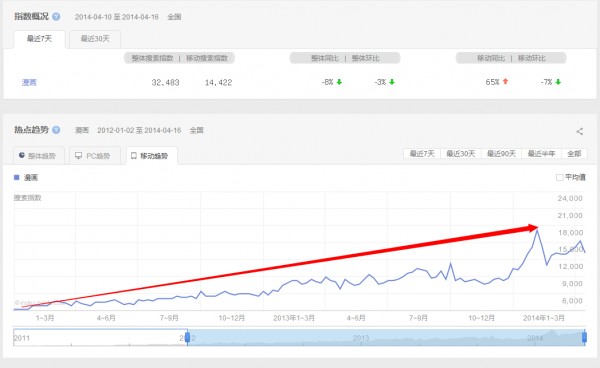Switch to the 最近30天 overview tab
600x368 pixels.
coord(95,39)
